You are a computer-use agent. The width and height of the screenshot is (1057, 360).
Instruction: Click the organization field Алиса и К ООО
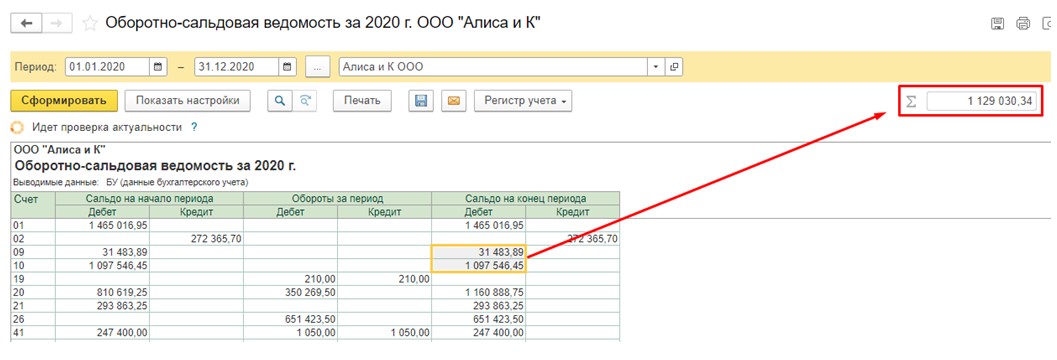coord(493,67)
